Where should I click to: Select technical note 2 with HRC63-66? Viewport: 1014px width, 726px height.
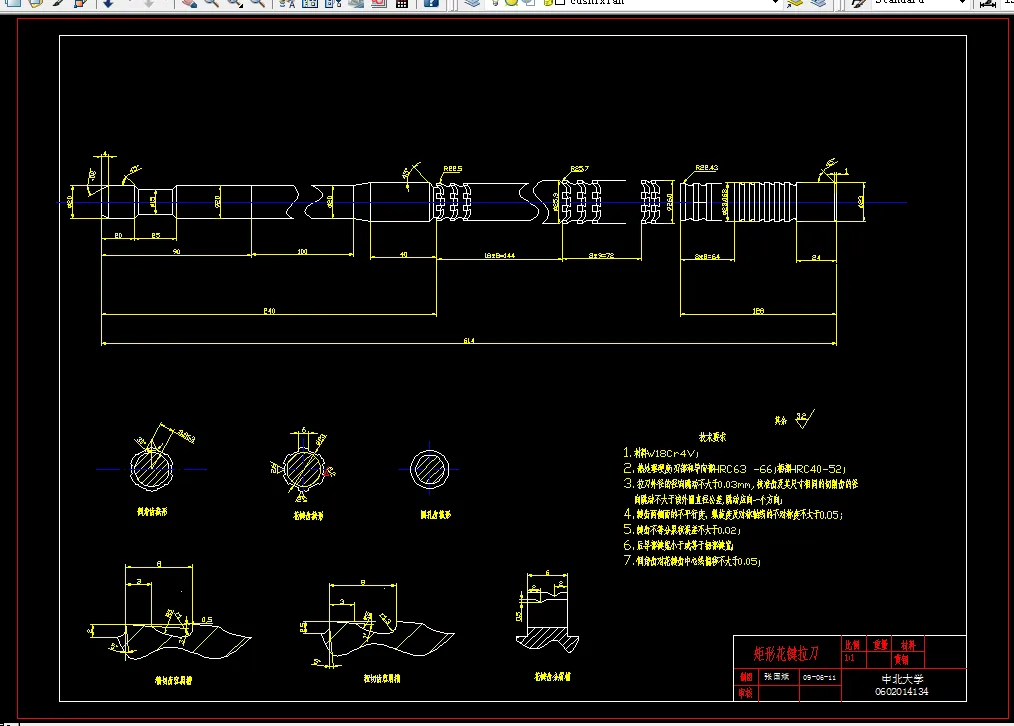(735, 469)
